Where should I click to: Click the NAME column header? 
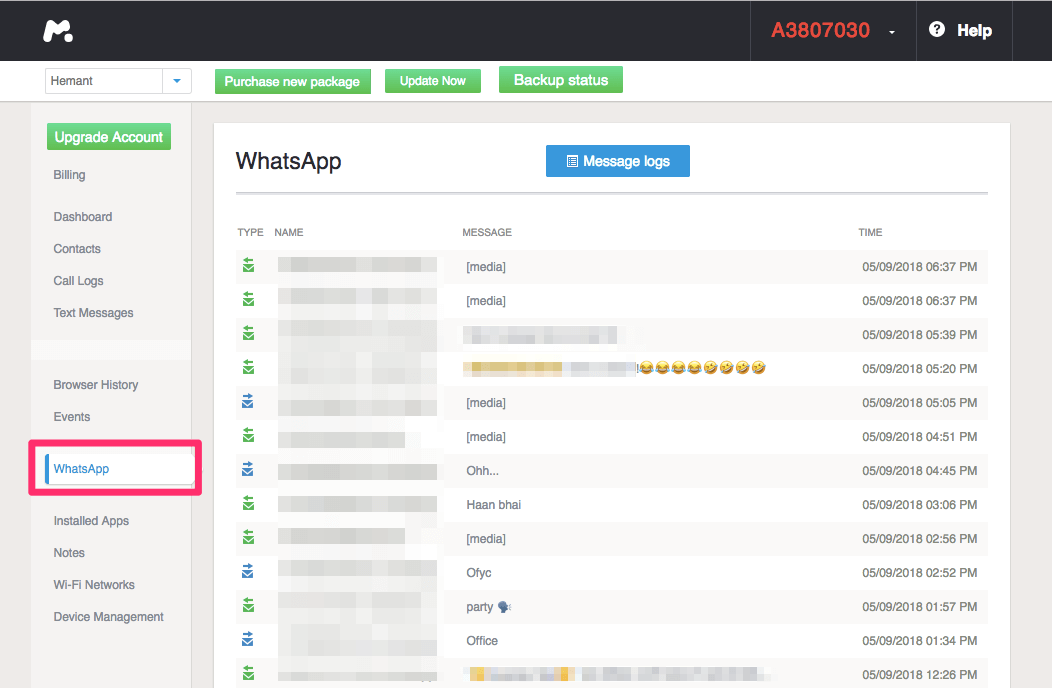tap(288, 232)
